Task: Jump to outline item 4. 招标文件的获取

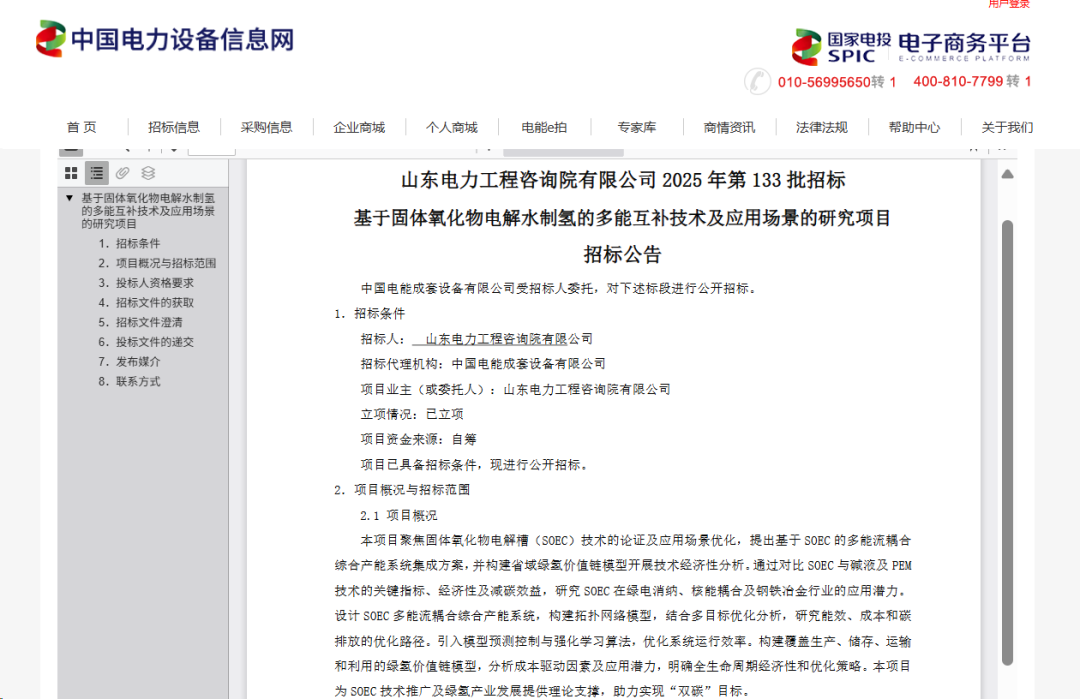Action: pos(146,303)
